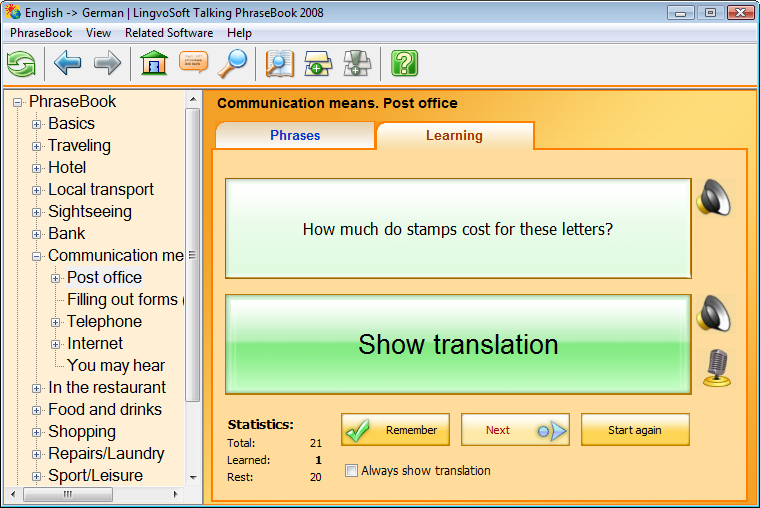Open the Related Software menu
The image size is (760, 508).
tap(169, 33)
